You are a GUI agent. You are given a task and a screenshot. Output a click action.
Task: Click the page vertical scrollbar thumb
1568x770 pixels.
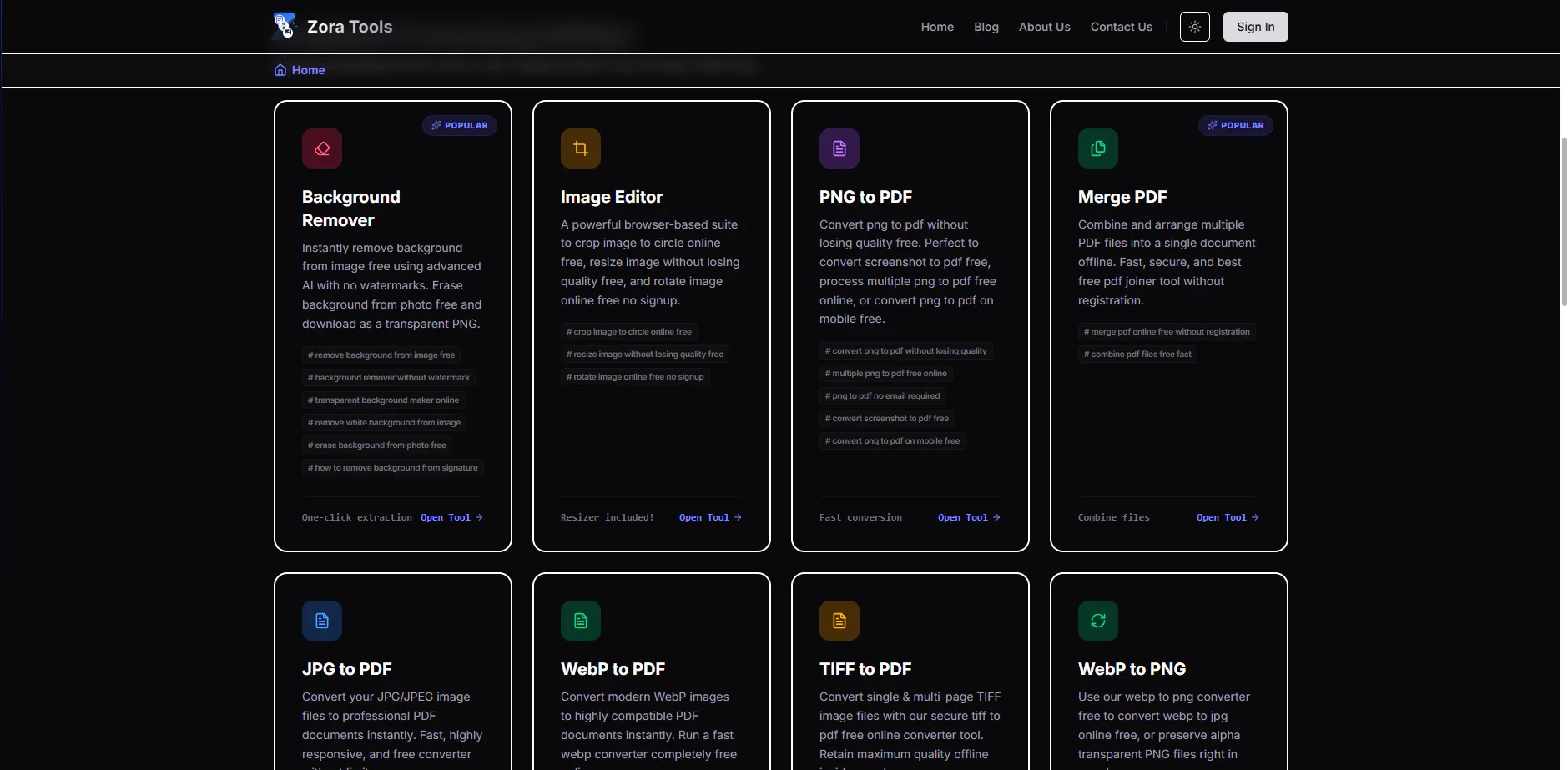tap(1564, 222)
